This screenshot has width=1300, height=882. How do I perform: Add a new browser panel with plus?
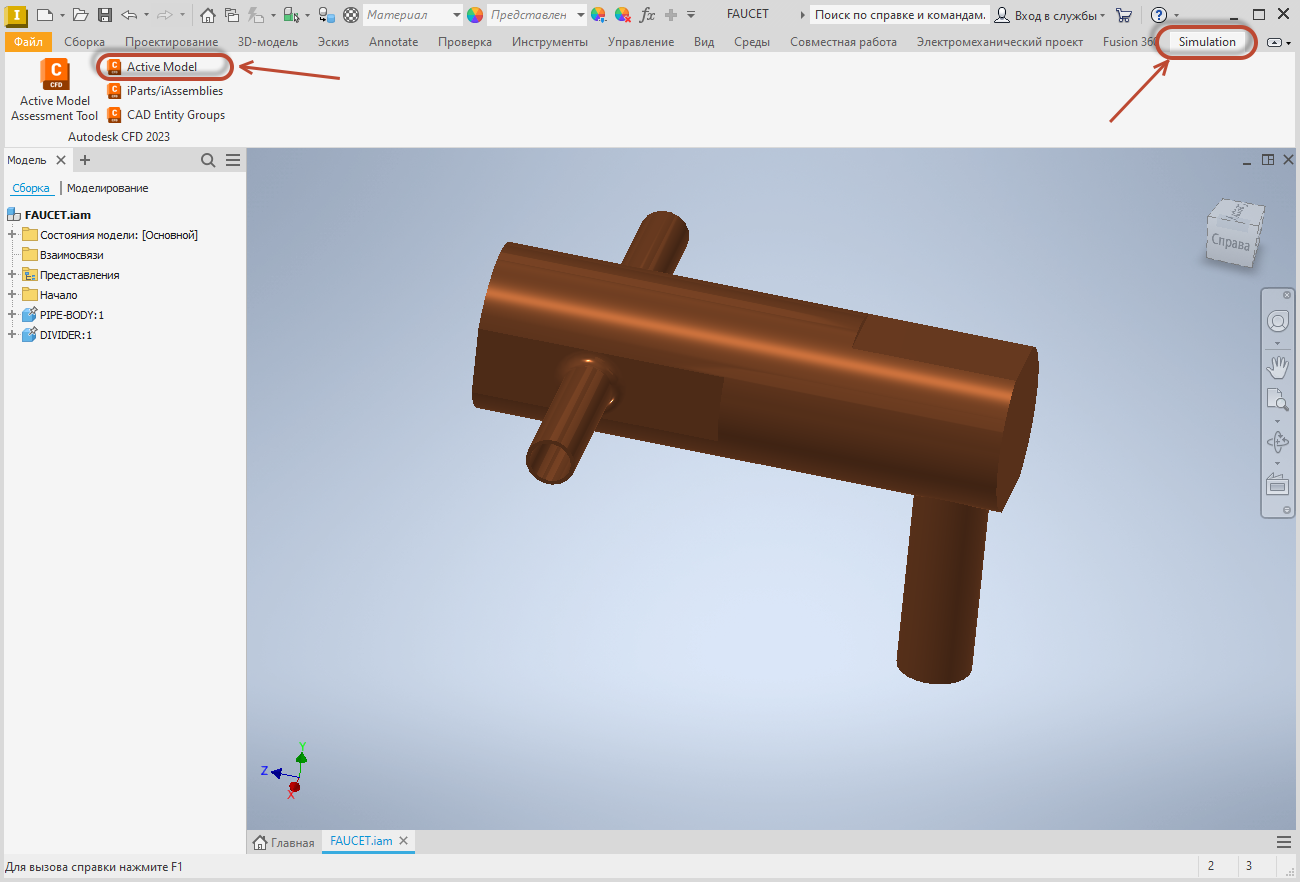click(x=85, y=160)
